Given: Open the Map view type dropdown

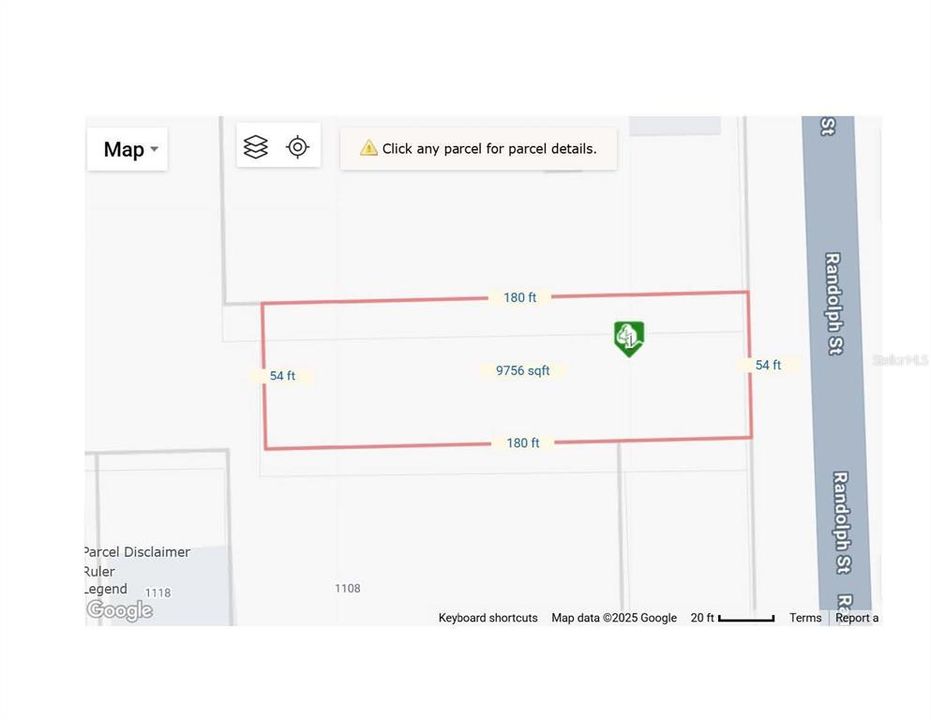Looking at the screenshot, I should [x=127, y=148].
